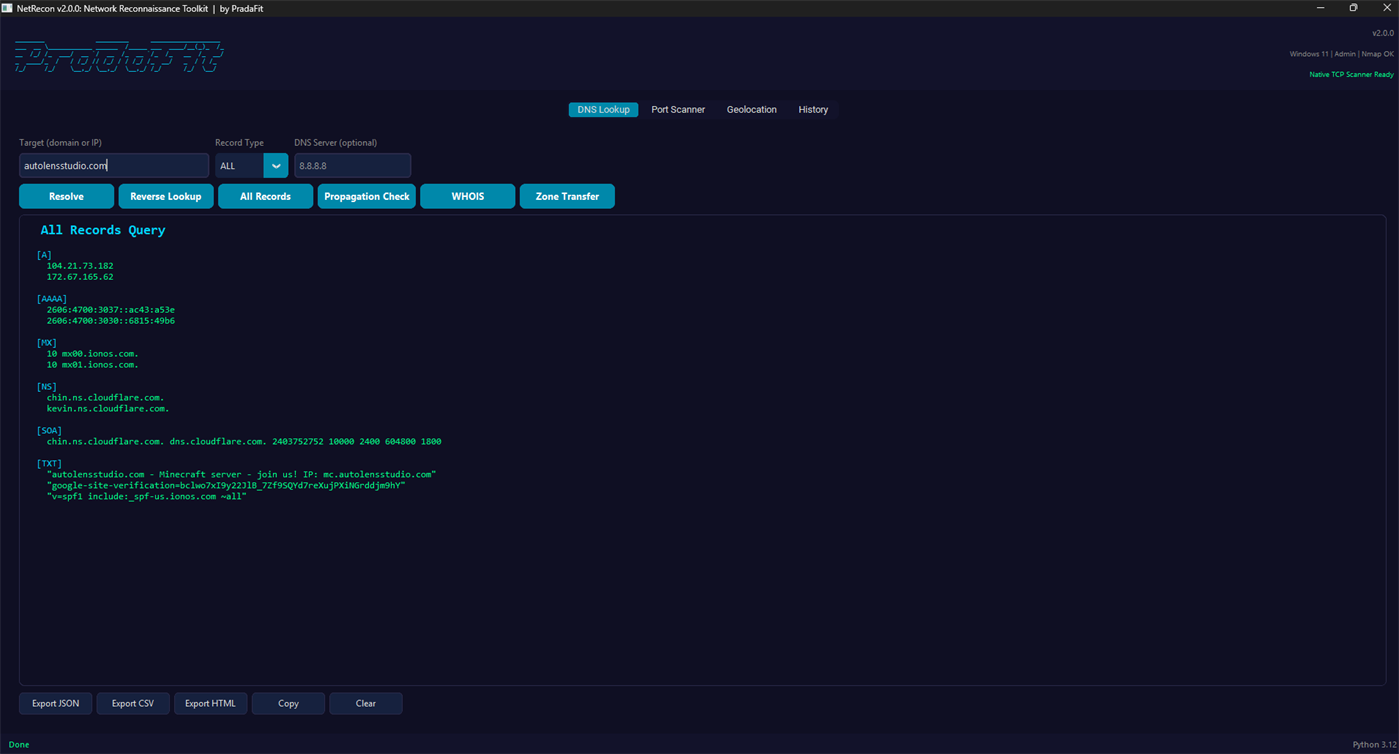Select AAAA record 2606:4700:3030::6815:49b6
This screenshot has height=754, width=1399.
(110, 321)
